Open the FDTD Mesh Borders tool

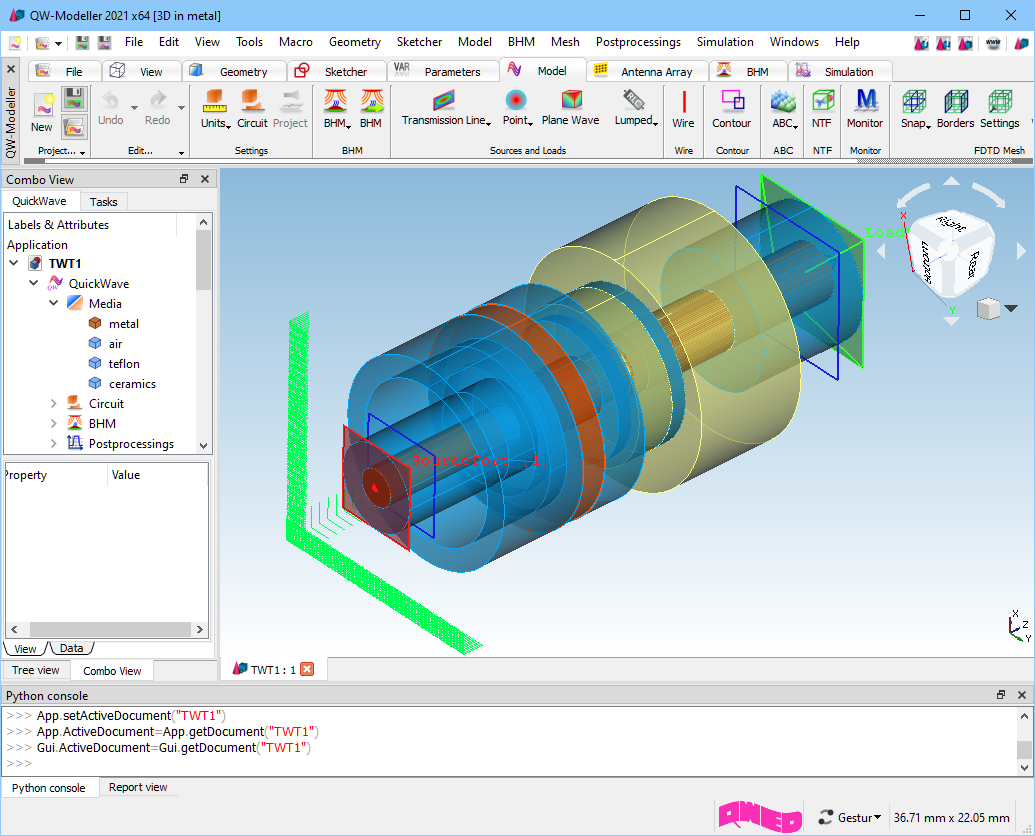click(x=955, y=109)
